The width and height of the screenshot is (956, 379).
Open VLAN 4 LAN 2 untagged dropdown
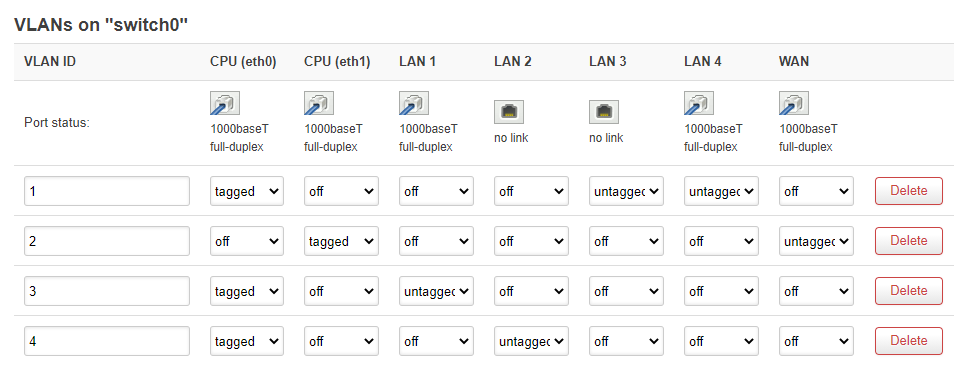click(531, 341)
